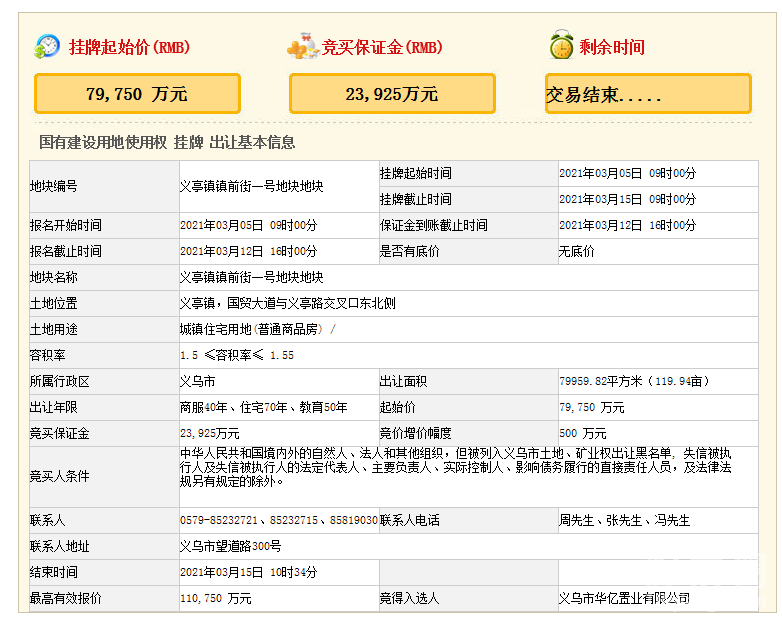Click the 土地位置 address value cell

point(287,303)
